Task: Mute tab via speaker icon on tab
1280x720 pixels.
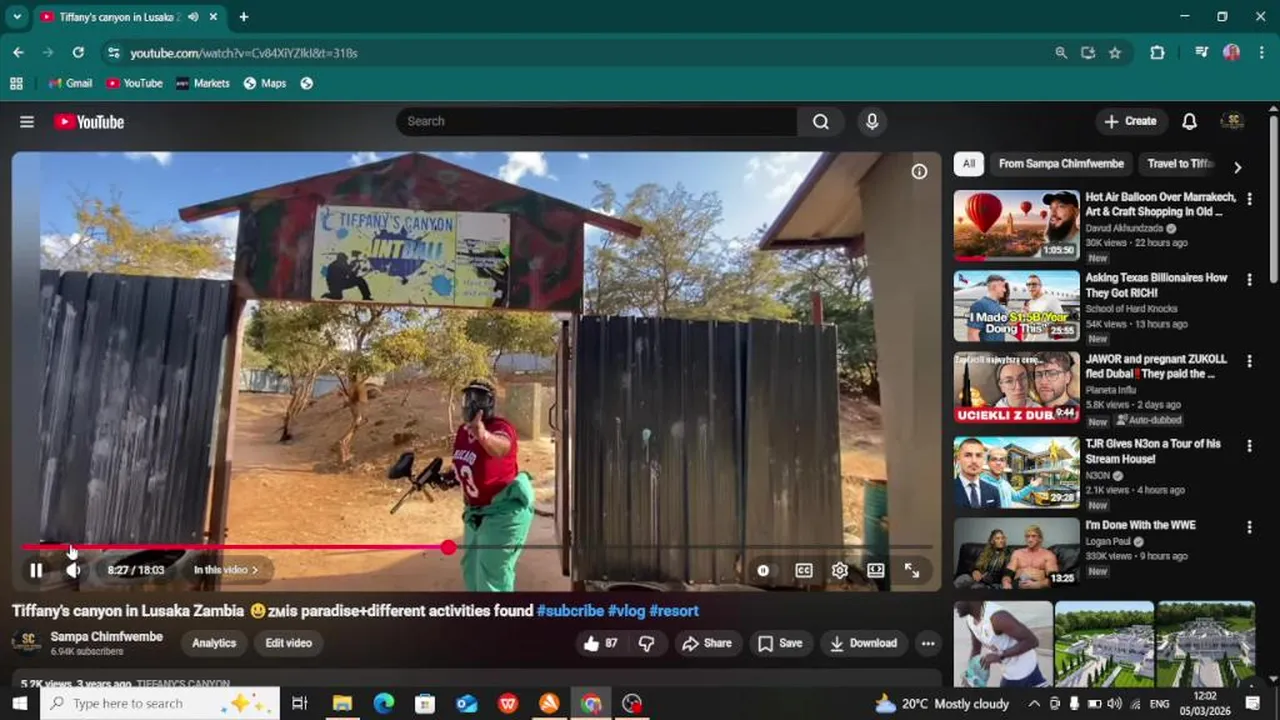Action: [x=192, y=17]
